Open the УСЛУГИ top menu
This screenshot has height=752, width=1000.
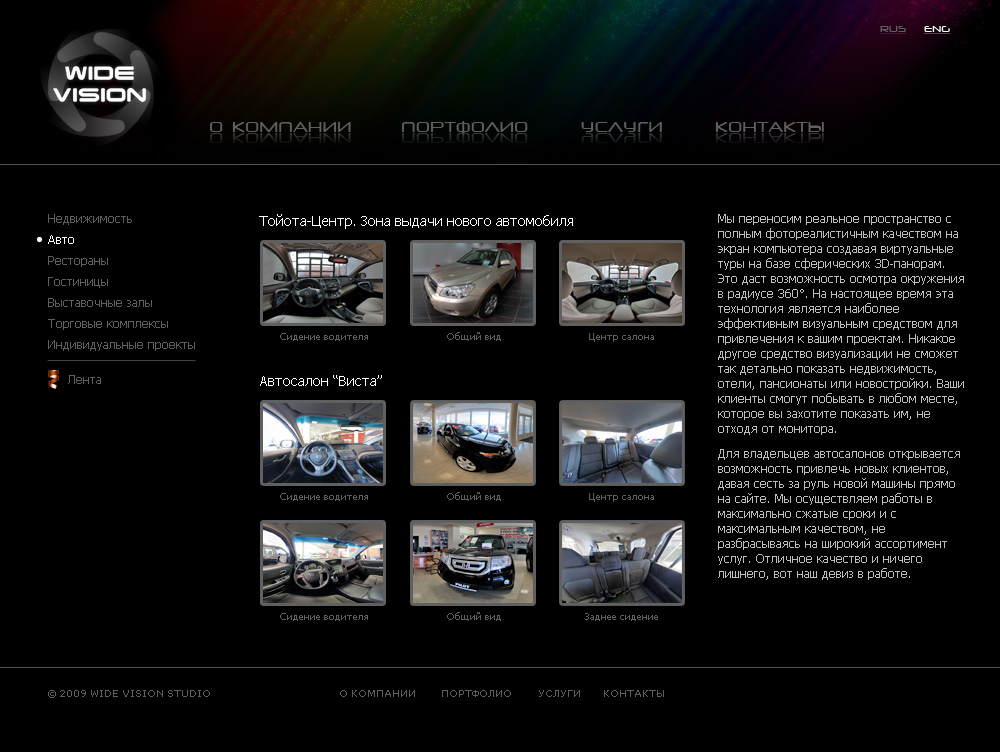[621, 128]
